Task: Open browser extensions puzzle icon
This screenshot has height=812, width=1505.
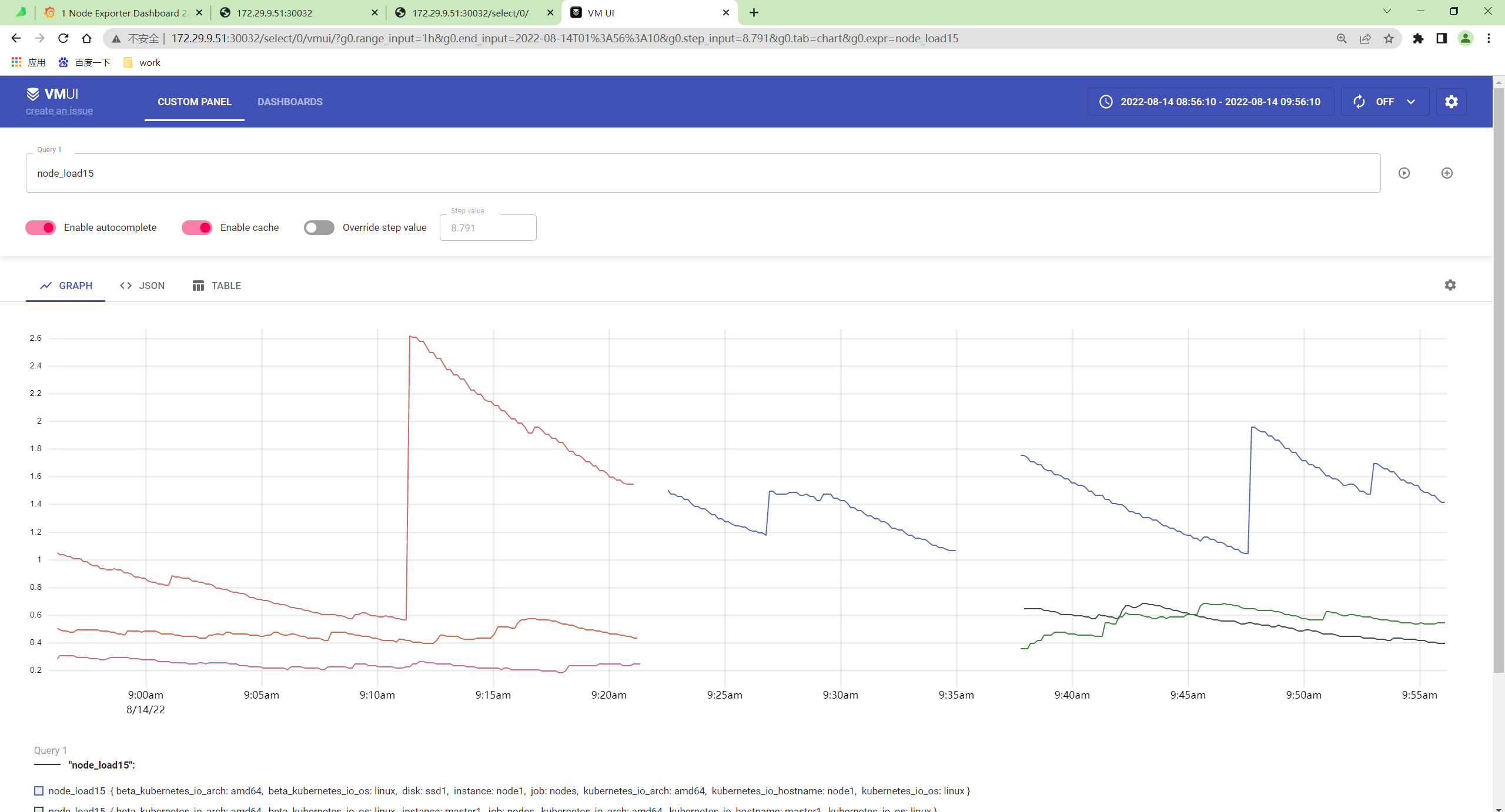Action: pos(1418,38)
